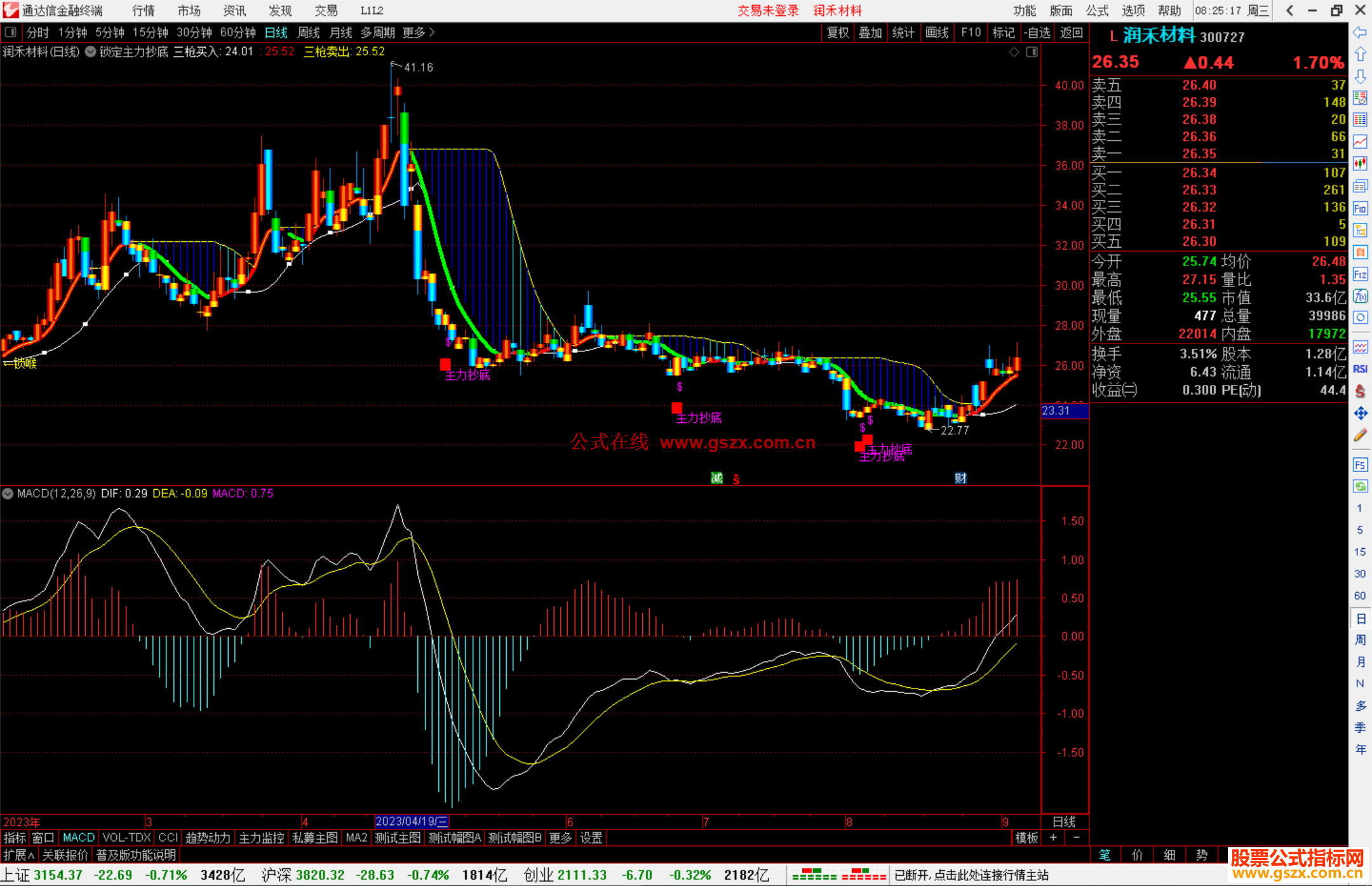This screenshot has width=1372, height=886.
Task: Click the F12 sidebar icon
Action: [x=1360, y=274]
